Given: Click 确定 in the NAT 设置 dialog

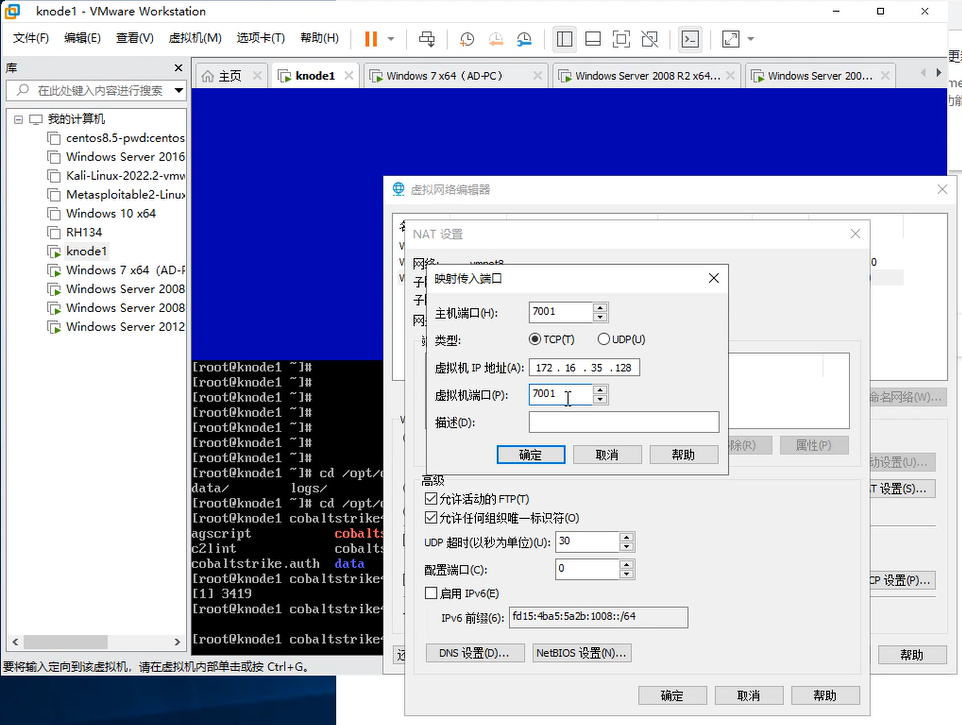Looking at the screenshot, I should tap(672, 696).
